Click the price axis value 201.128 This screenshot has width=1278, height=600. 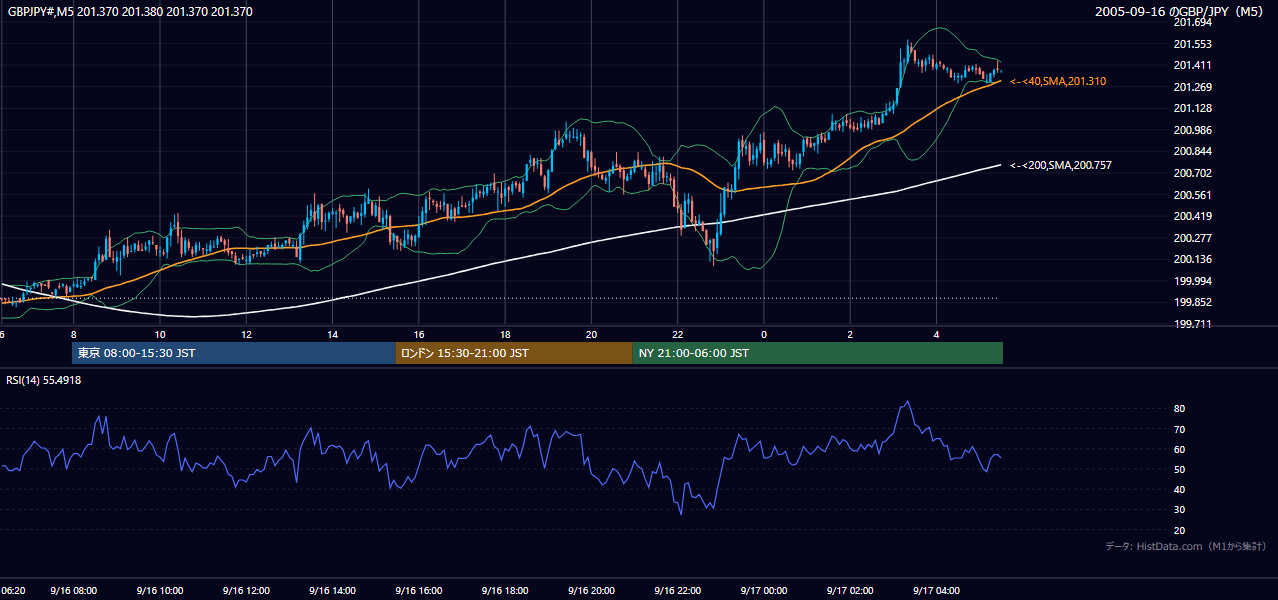point(1192,109)
